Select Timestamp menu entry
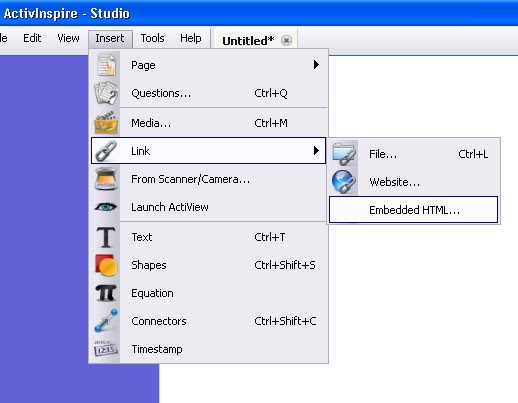Image resolution: width=518 pixels, height=403 pixels. (208, 349)
